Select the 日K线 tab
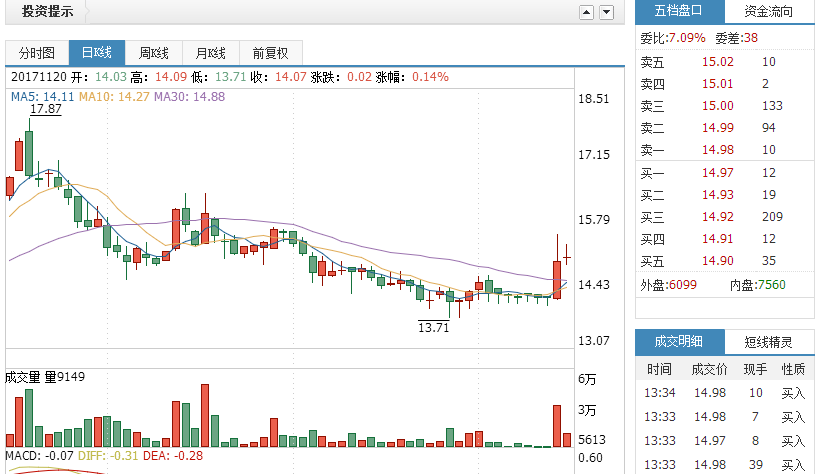The width and height of the screenshot is (821, 474). [97, 53]
